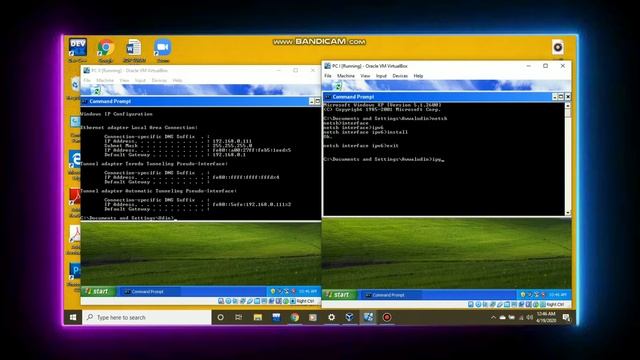Launch Google Chrome from the desktop
This screenshot has width=640, height=360.
106,50
